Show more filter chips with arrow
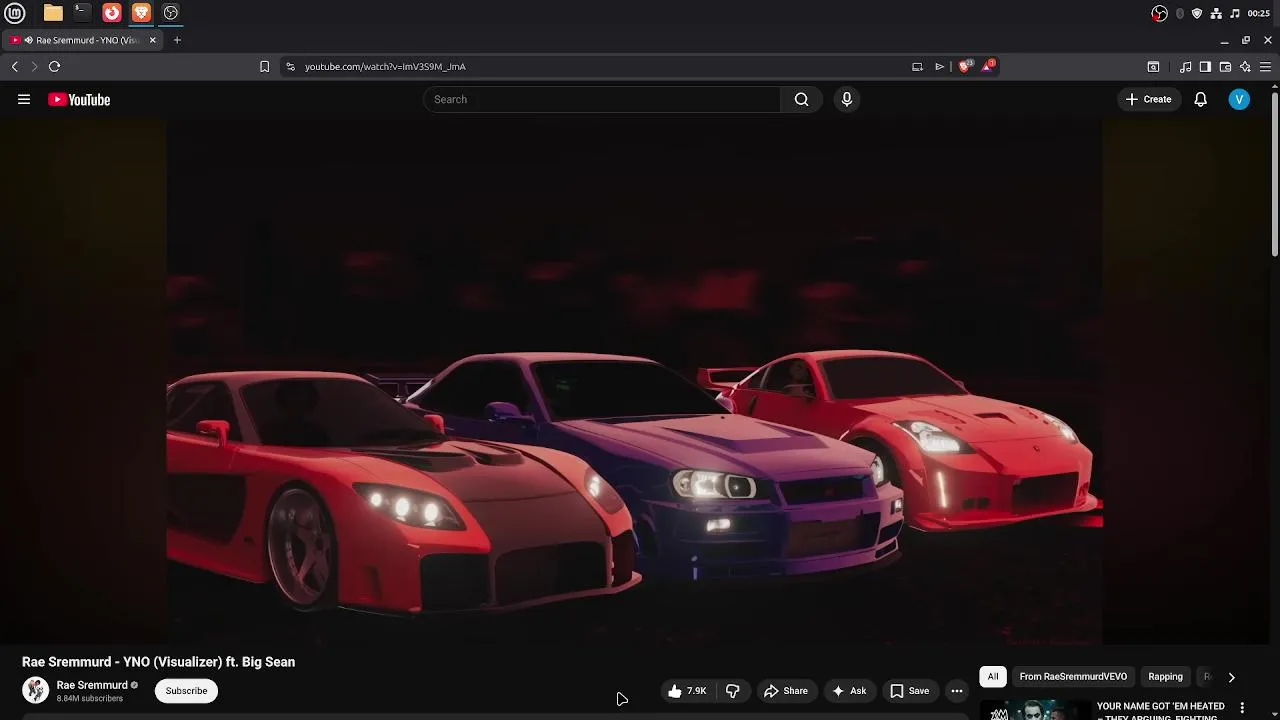 (x=1231, y=677)
